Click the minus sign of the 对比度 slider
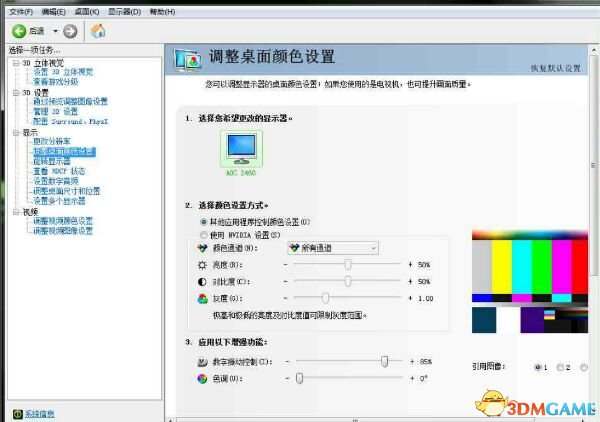 (285, 281)
